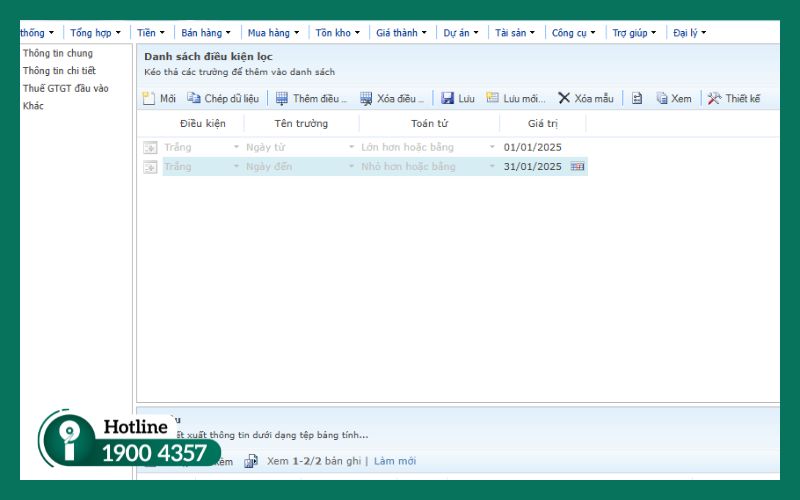The image size is (800, 500).
Task: Open the Trắng dropdown in Ngày đến row
Action: coord(236,166)
